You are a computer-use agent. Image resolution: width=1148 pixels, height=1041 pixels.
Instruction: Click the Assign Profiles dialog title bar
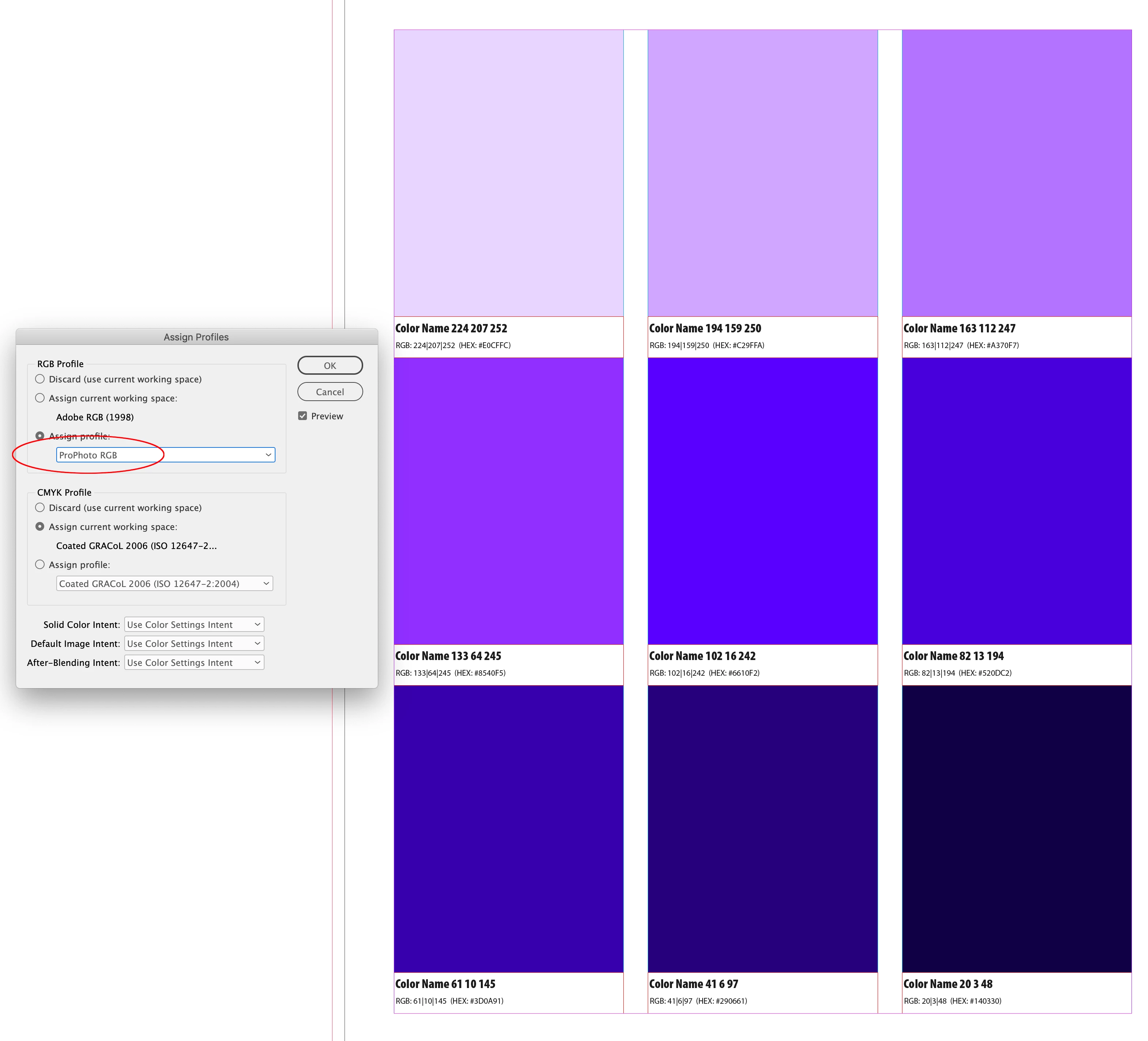click(x=196, y=337)
